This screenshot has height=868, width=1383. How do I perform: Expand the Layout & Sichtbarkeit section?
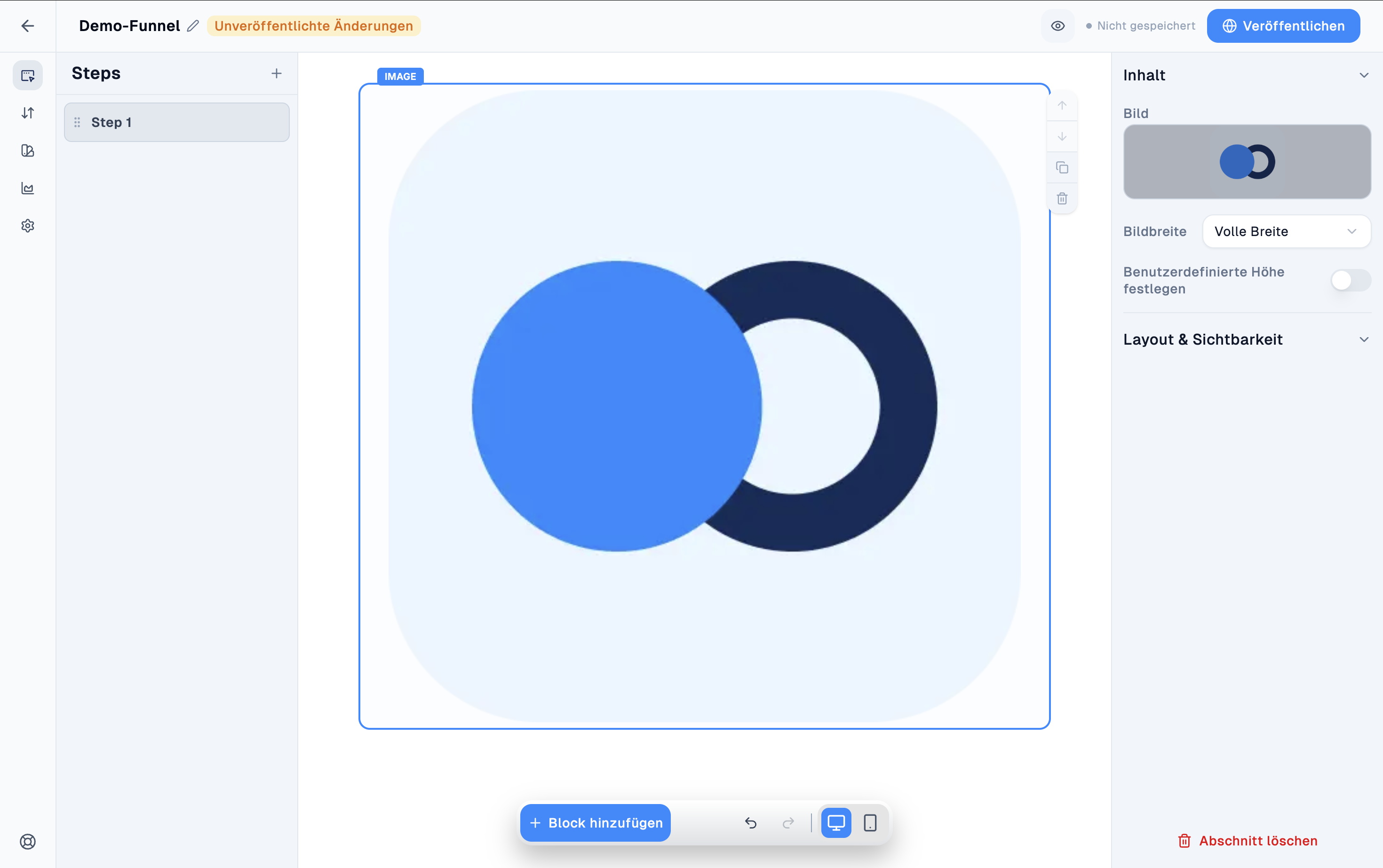pos(1247,339)
